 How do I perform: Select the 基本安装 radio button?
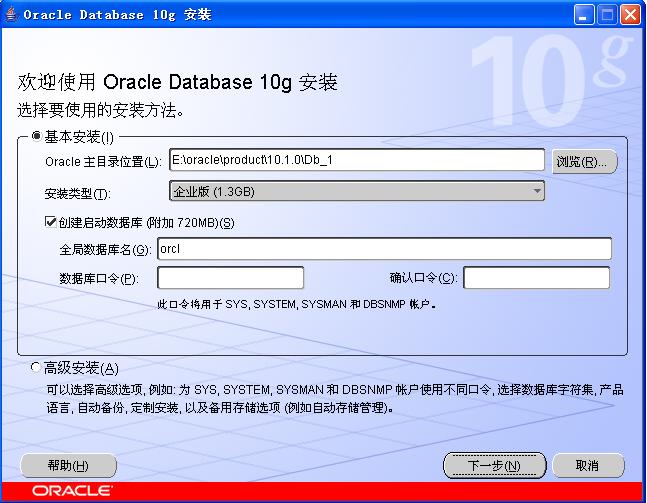[x=37, y=136]
